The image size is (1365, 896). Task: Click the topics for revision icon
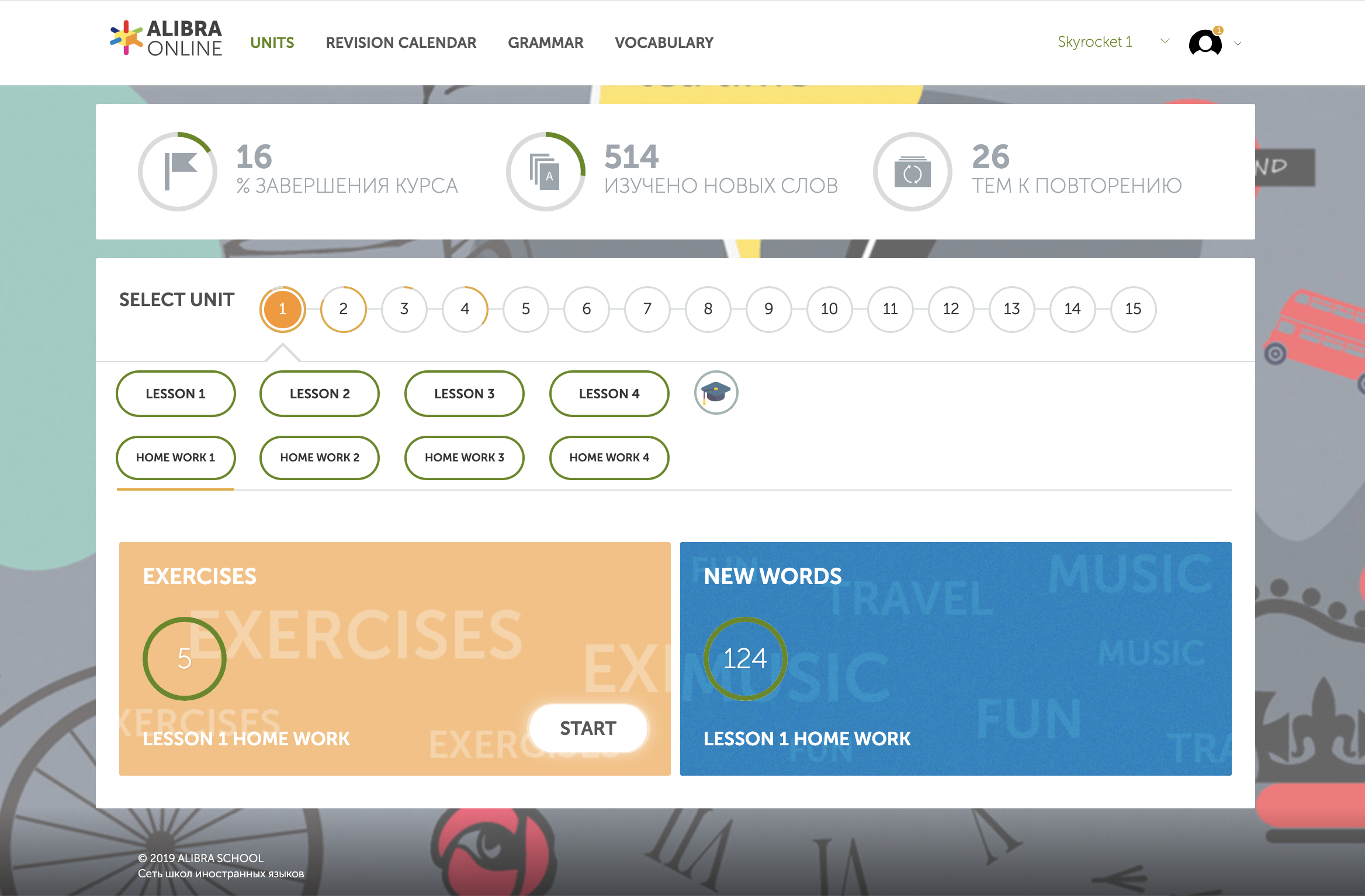[913, 172]
